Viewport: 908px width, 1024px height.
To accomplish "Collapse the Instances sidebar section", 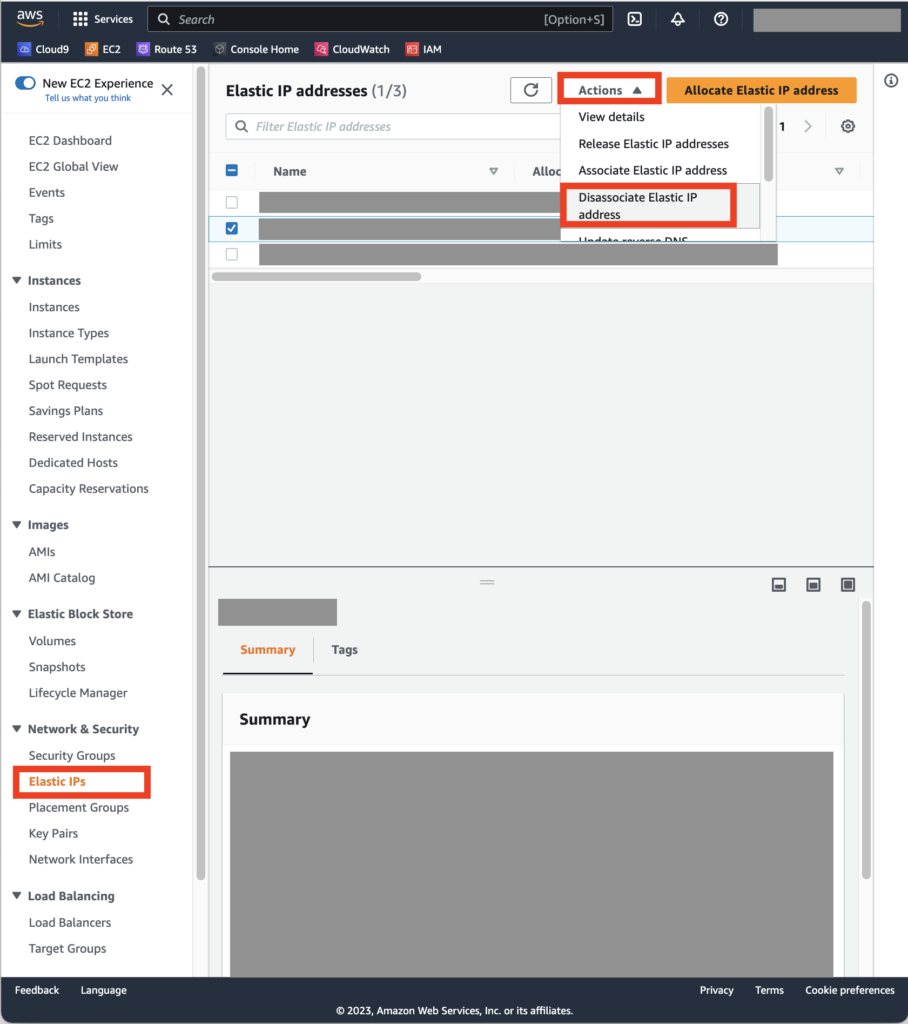I will pyautogui.click(x=17, y=280).
